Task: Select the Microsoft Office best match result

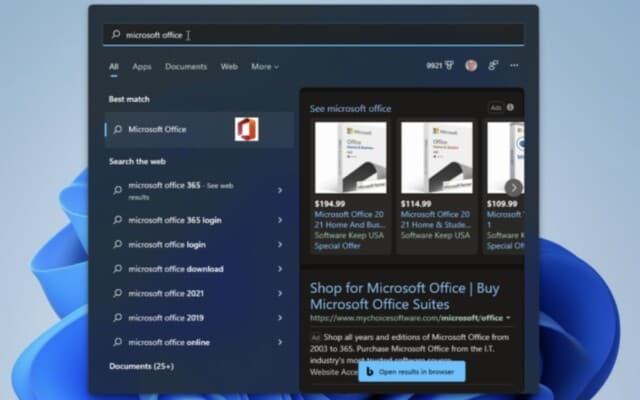Action: (199, 129)
